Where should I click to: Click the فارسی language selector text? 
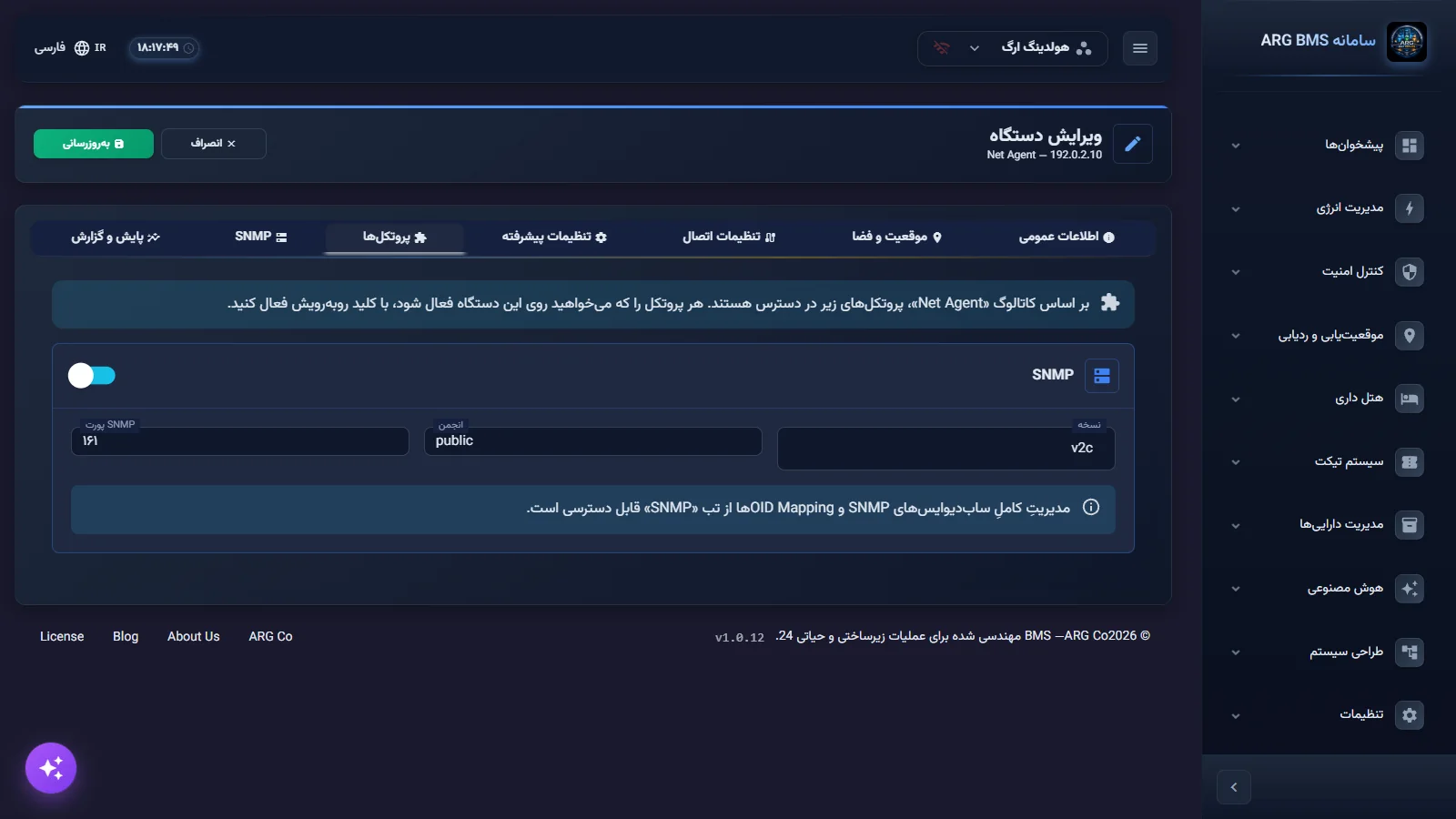click(50, 48)
